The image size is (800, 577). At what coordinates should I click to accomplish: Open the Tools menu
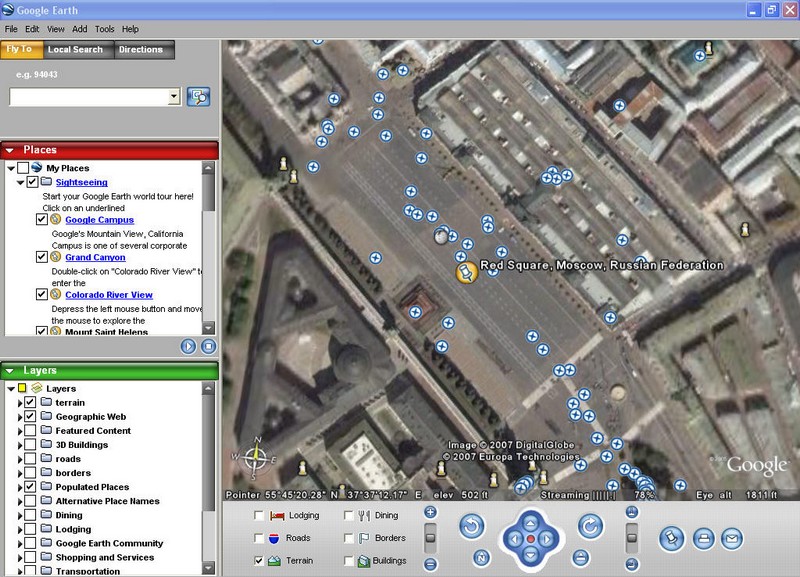[x=105, y=29]
